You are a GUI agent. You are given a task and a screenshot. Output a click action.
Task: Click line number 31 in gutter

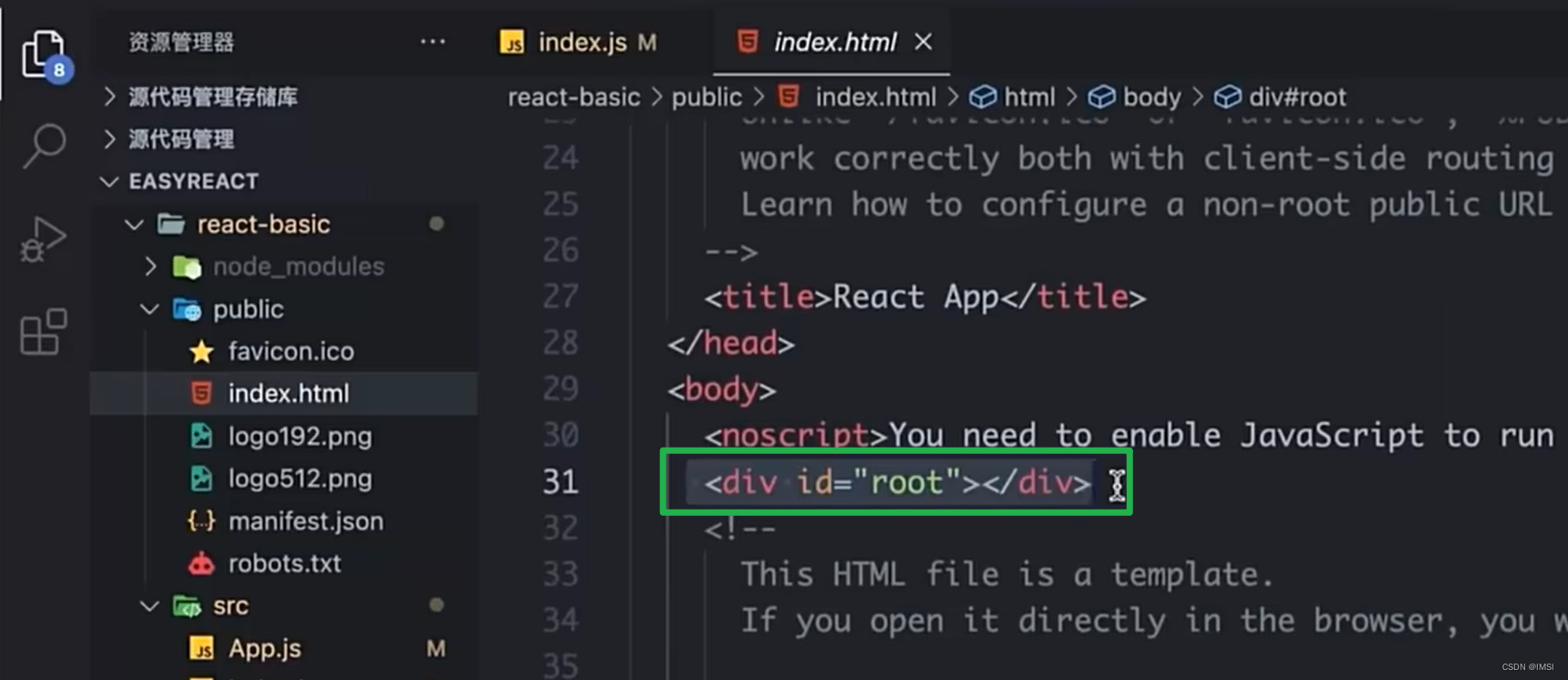[x=561, y=481]
